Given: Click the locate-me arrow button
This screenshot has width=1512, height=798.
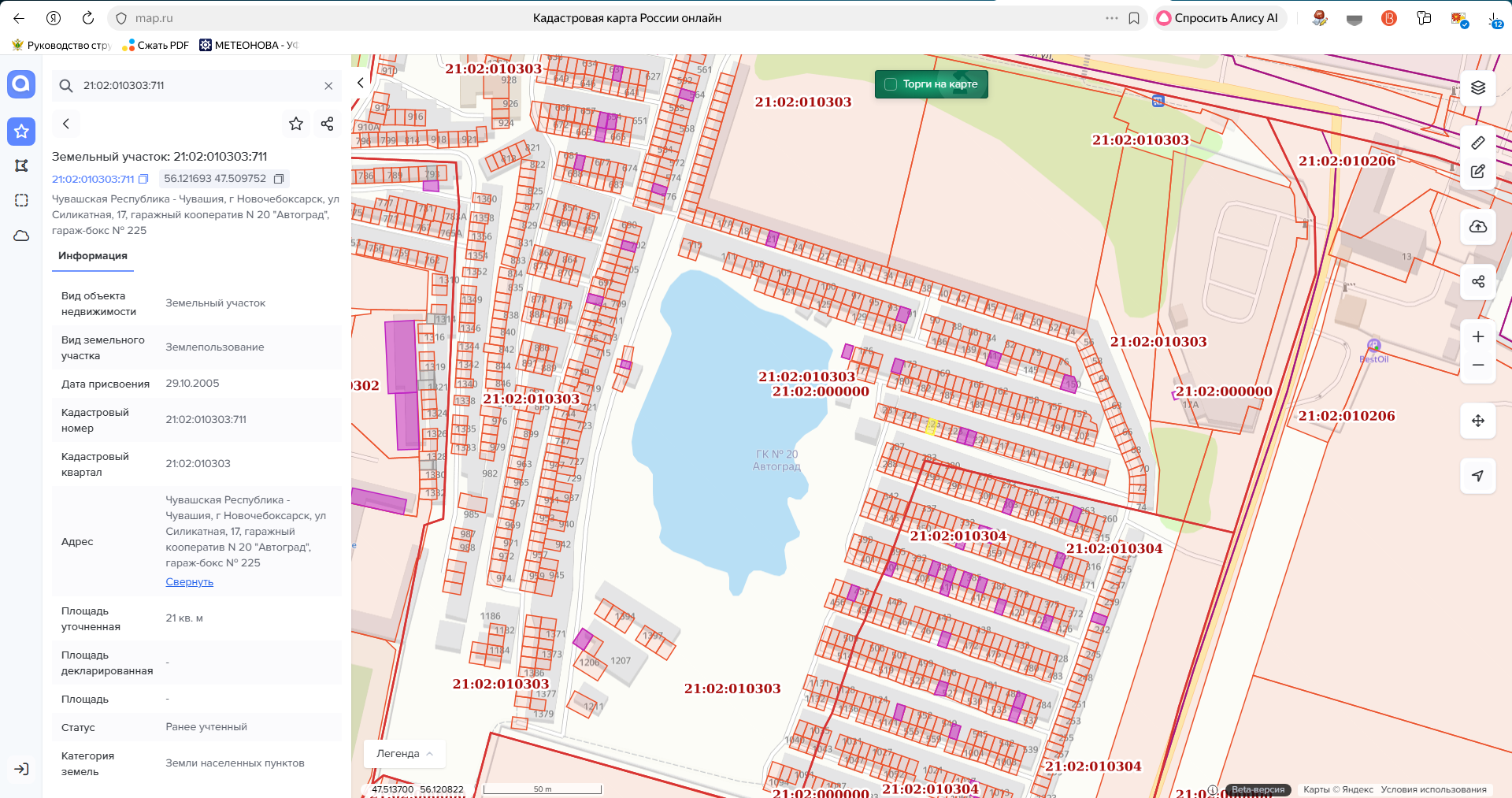Looking at the screenshot, I should click(x=1477, y=476).
